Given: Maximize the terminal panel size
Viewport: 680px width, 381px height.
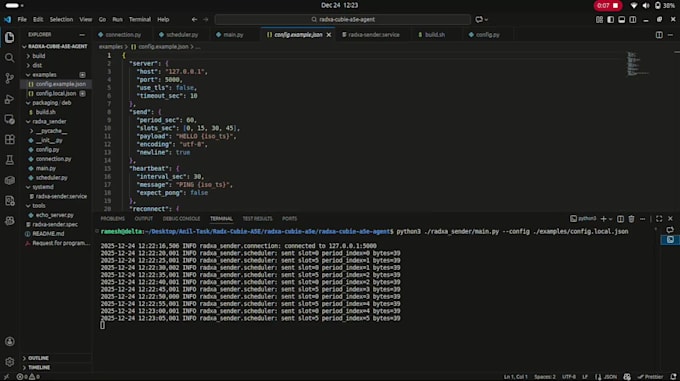Looking at the screenshot, I should coord(659,219).
